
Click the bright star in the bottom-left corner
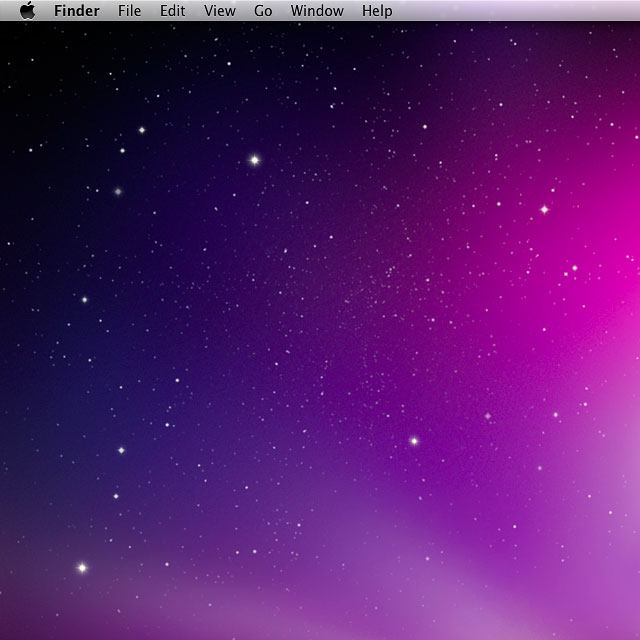[82, 568]
